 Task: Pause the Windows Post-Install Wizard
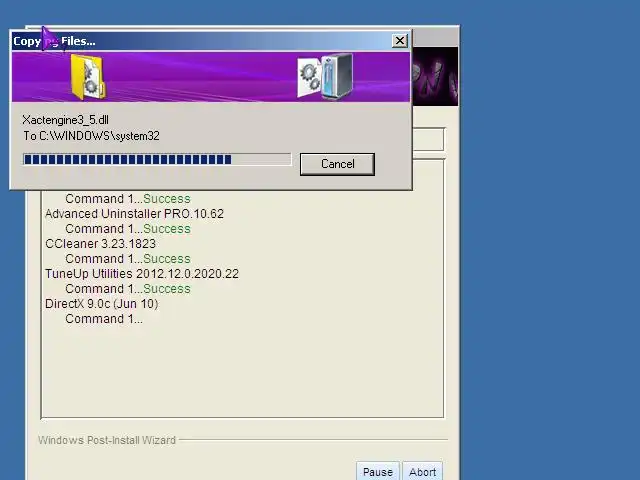click(x=378, y=471)
